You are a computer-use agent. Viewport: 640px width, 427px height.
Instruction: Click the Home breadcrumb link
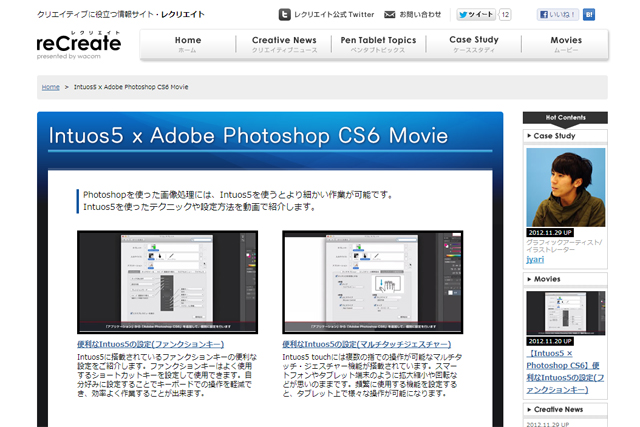(51, 87)
